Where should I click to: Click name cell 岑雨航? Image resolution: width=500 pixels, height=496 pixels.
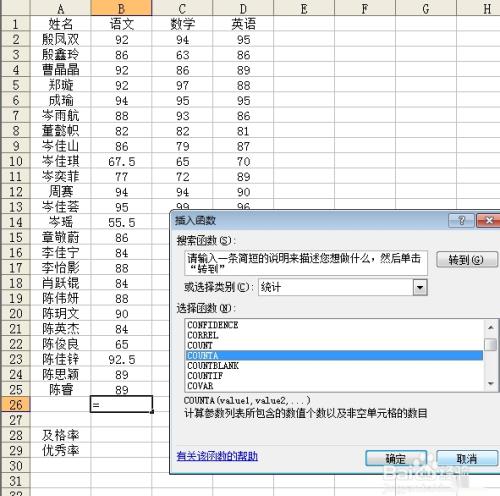60,116
